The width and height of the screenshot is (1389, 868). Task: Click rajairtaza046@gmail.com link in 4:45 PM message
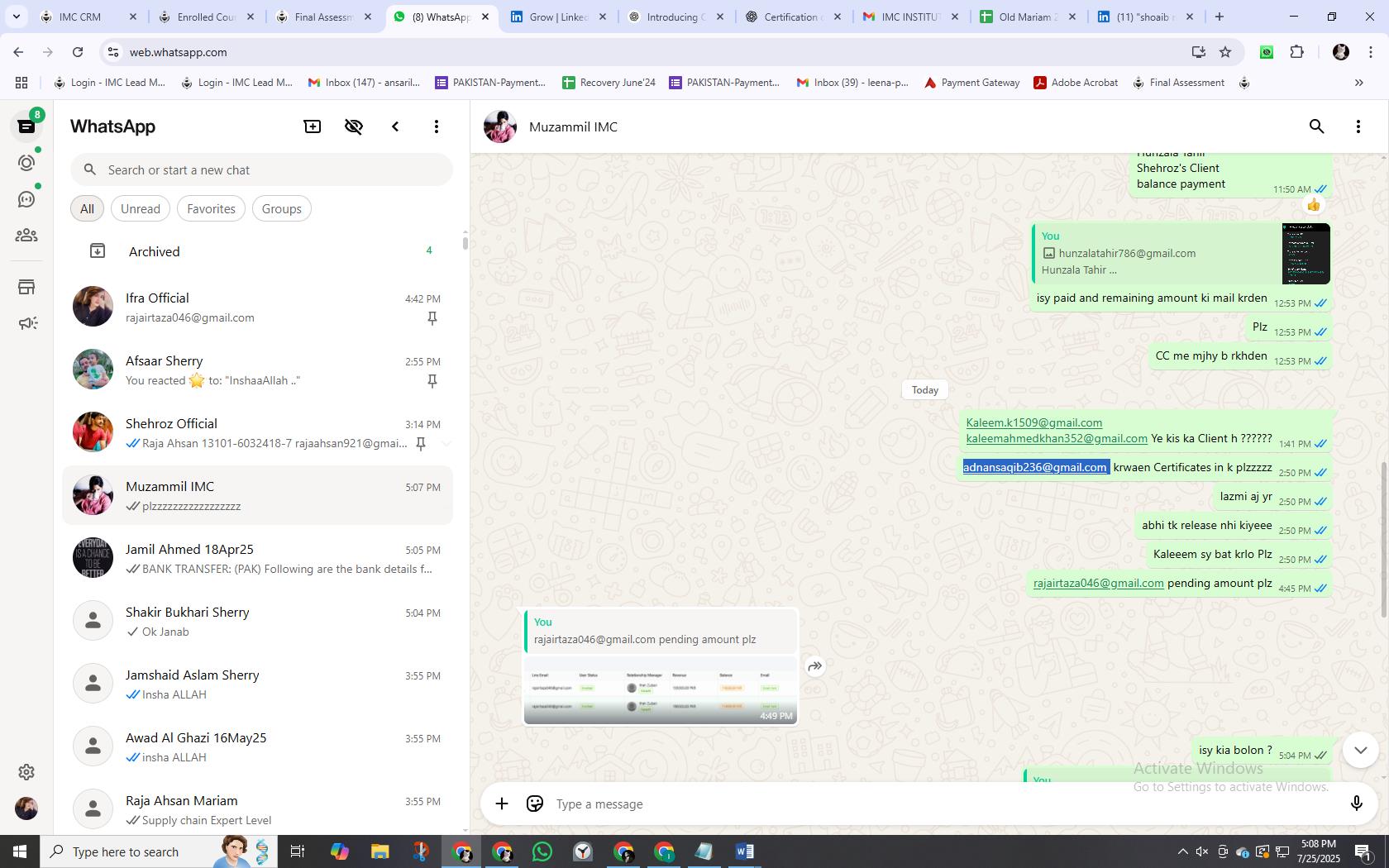coord(1098,583)
